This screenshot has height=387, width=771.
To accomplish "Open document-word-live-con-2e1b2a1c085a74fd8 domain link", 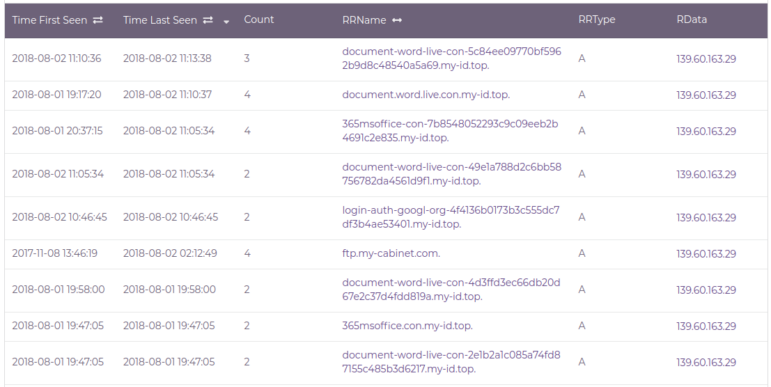I will tap(451, 362).
